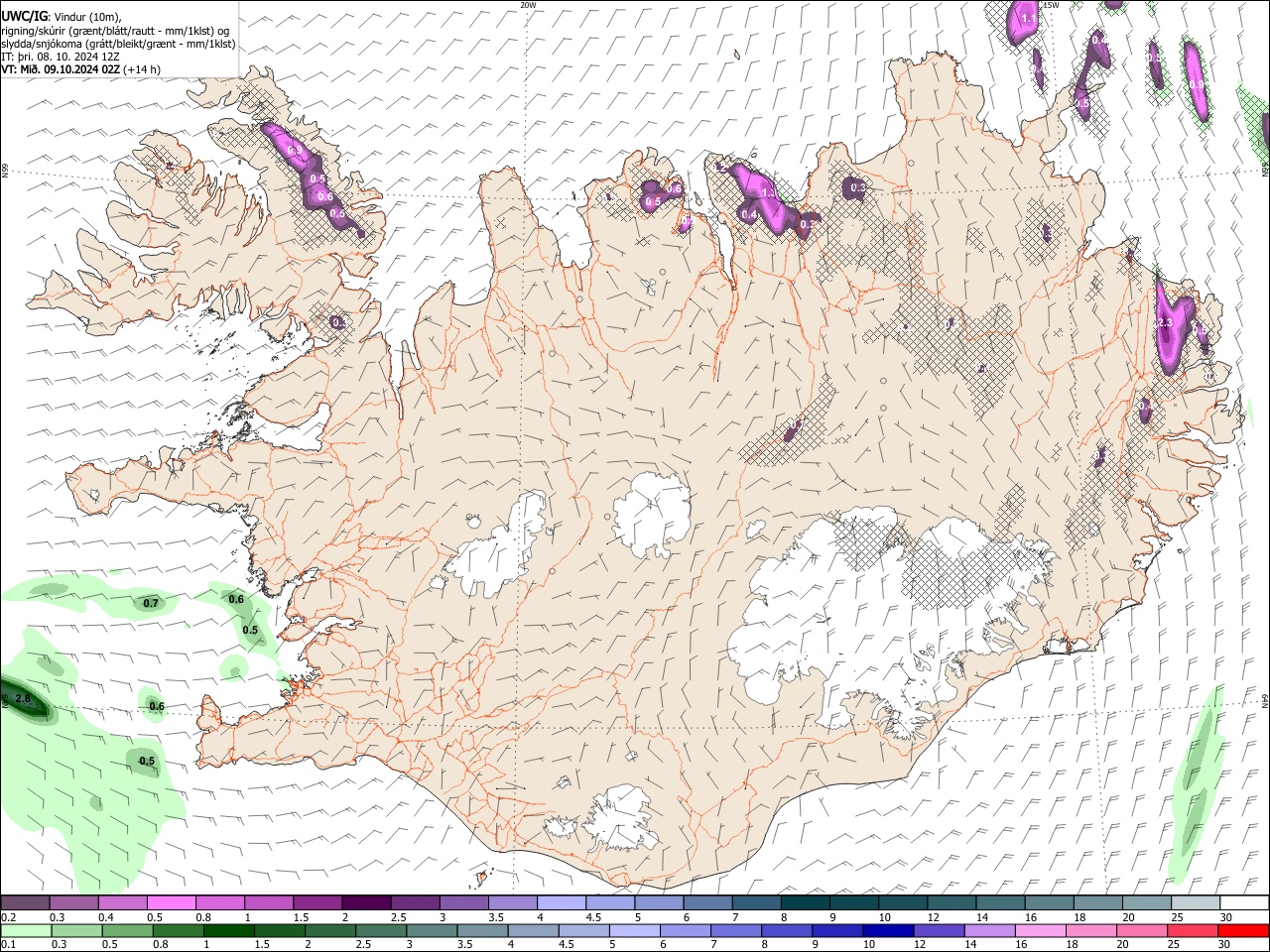The image size is (1270, 952).
Task: Click the lower legend swatch between 0.1 and 0.3
Action: coord(27,930)
